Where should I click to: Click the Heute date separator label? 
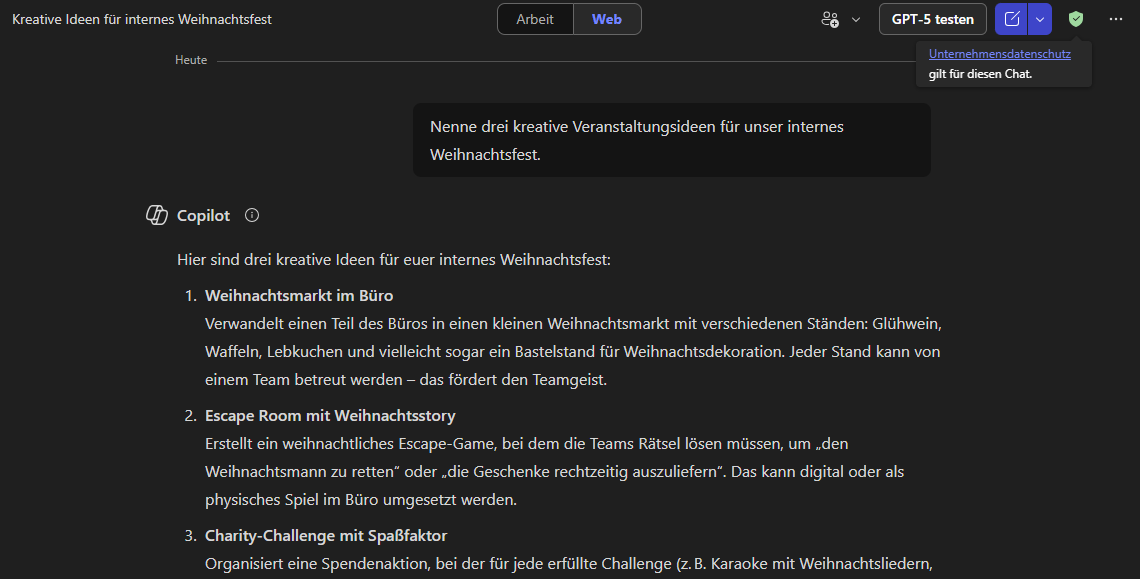[x=191, y=60]
